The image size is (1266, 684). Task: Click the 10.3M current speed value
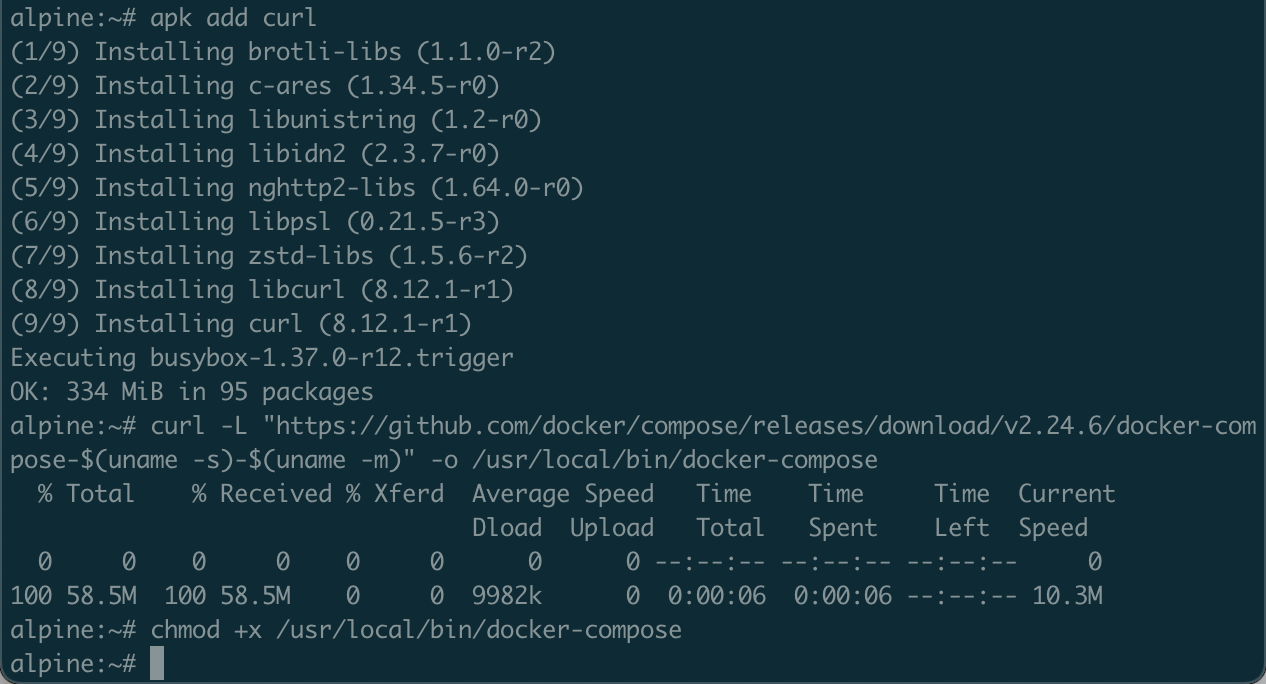tap(1067, 596)
